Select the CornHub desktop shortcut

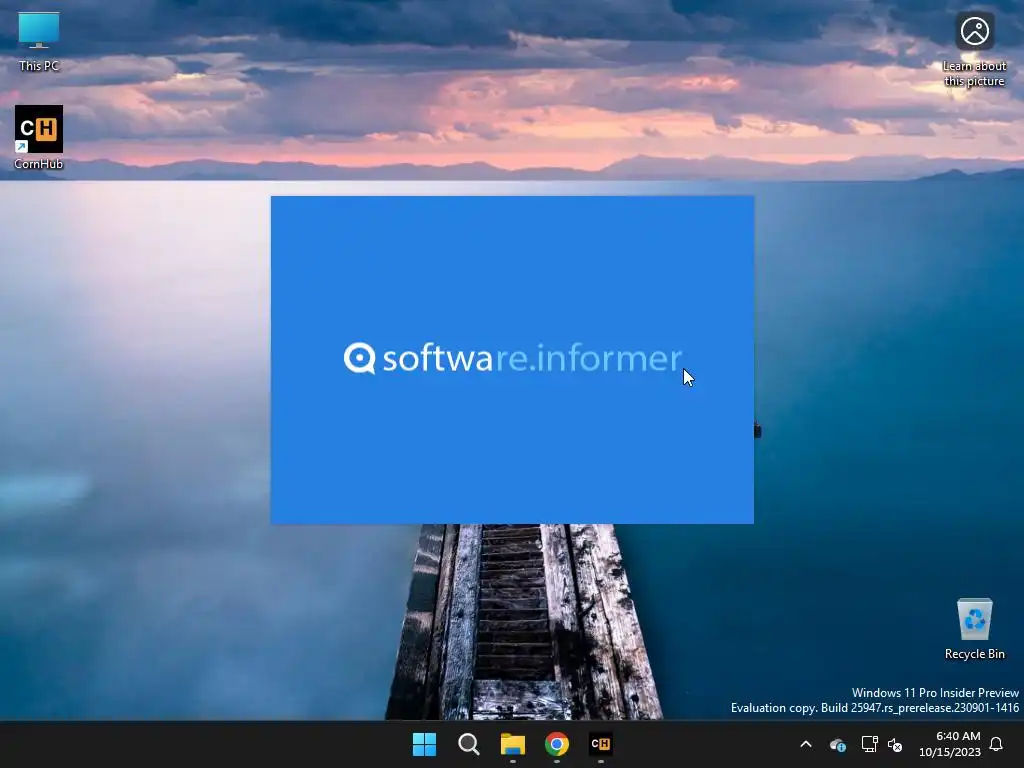(x=39, y=137)
